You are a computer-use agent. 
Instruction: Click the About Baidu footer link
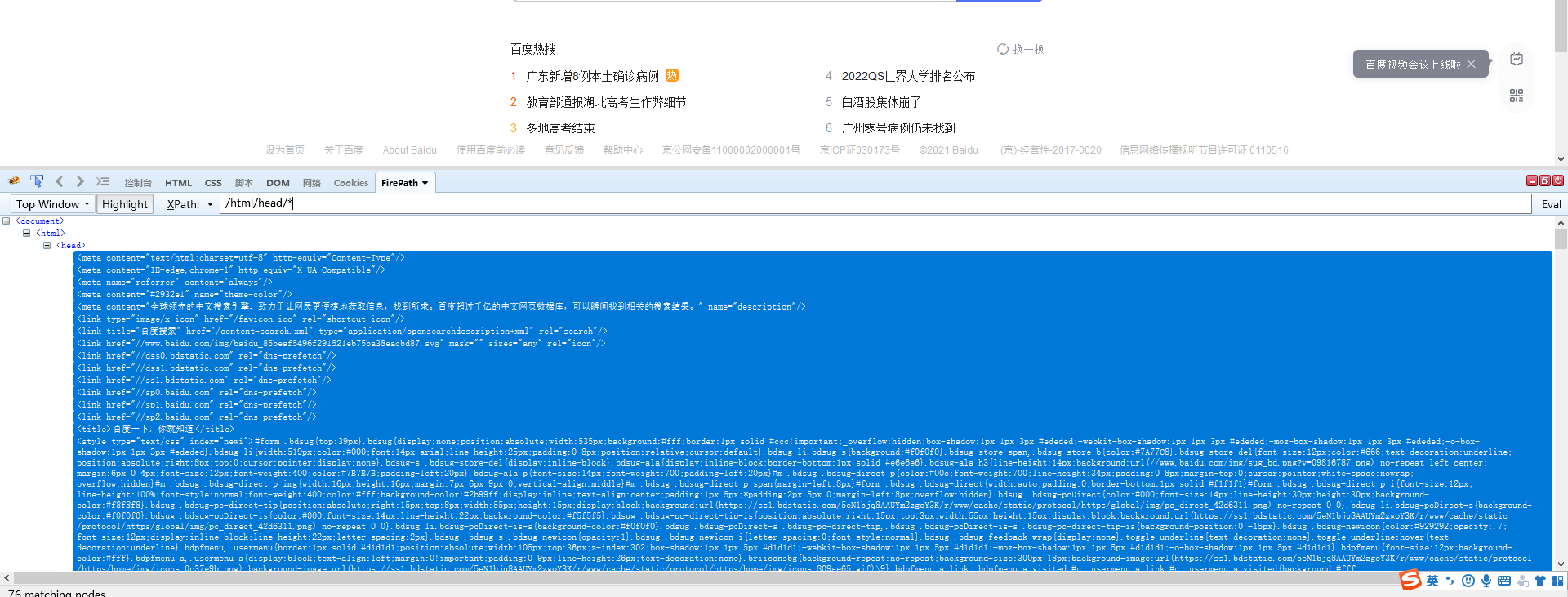410,150
